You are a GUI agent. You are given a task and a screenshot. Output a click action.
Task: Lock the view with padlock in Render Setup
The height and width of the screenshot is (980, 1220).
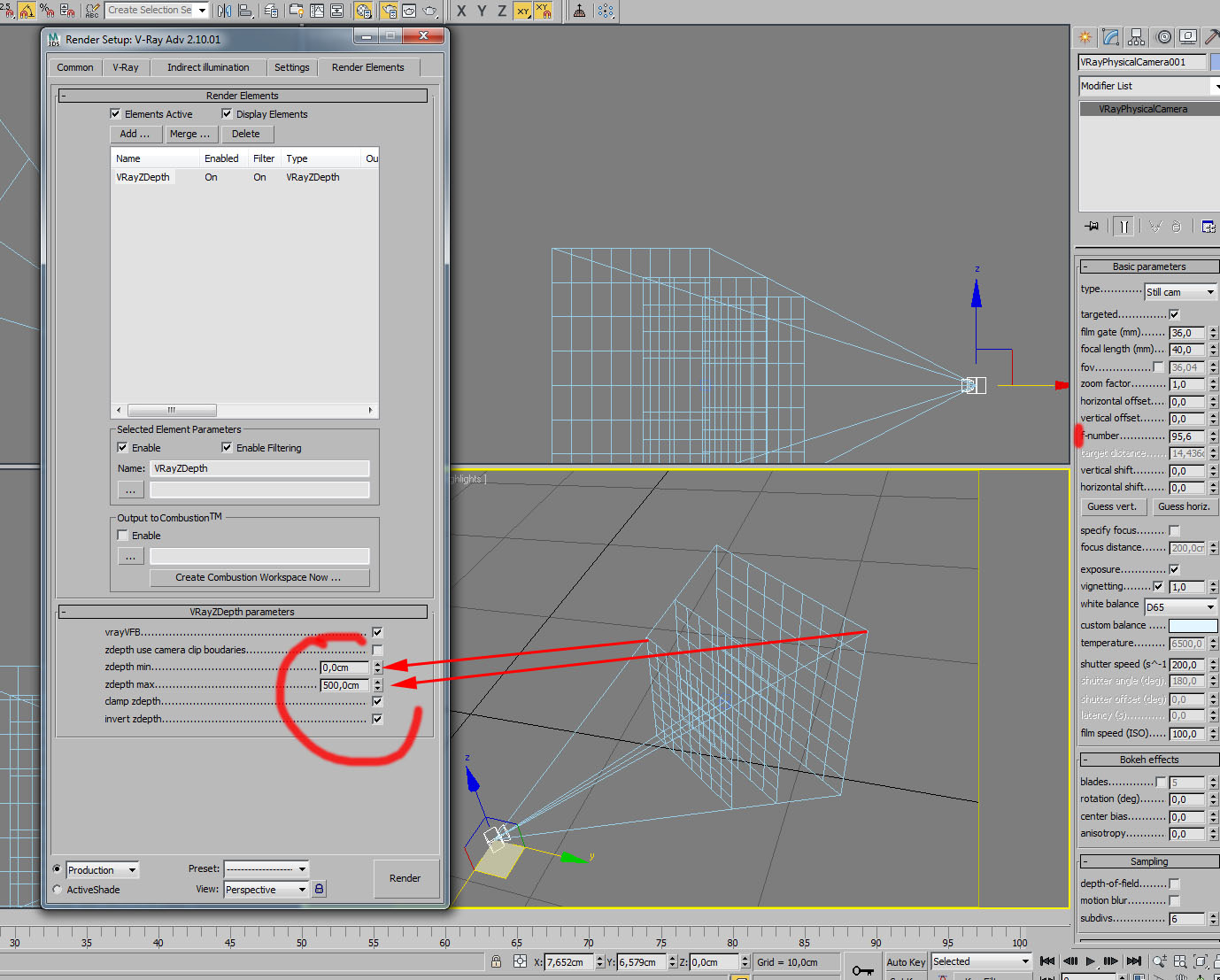(319, 888)
